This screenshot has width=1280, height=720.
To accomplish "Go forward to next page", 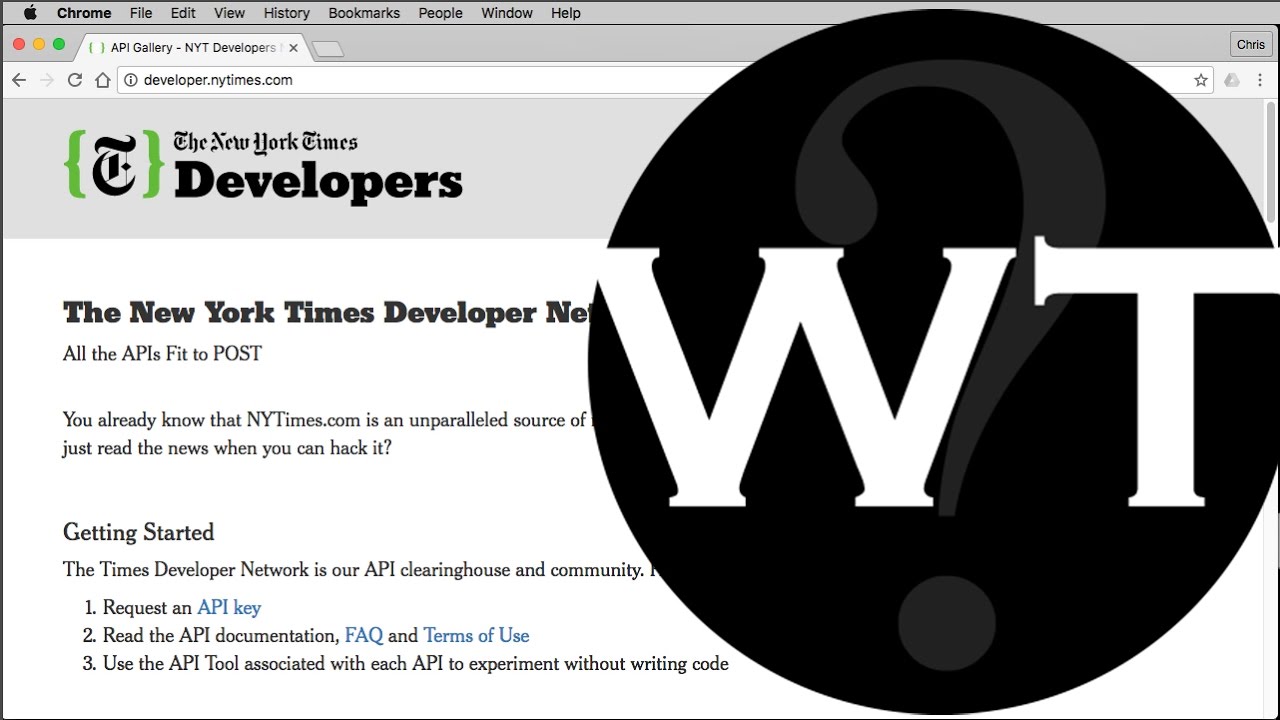I will (x=47, y=80).
